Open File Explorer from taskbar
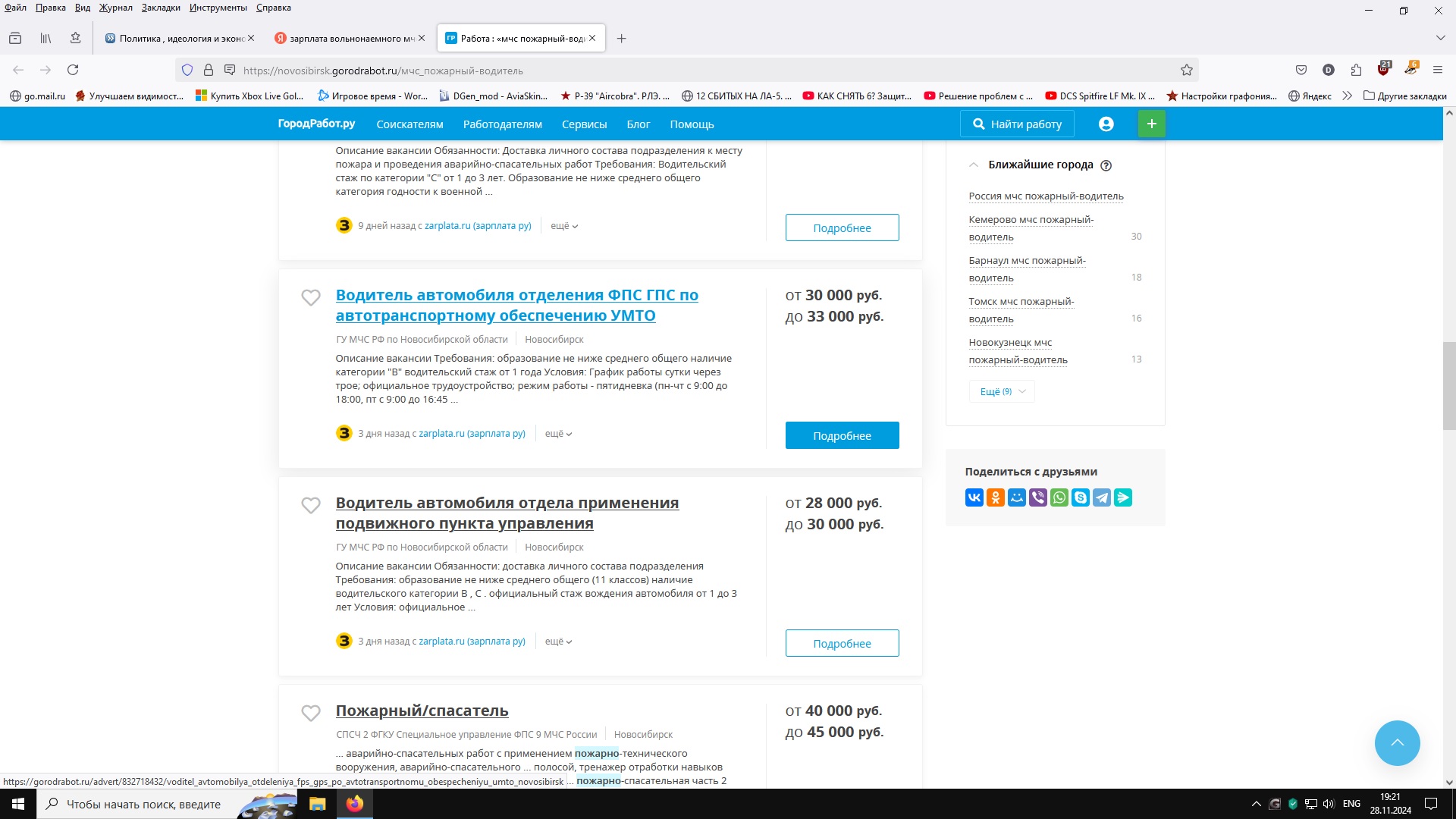 317,804
